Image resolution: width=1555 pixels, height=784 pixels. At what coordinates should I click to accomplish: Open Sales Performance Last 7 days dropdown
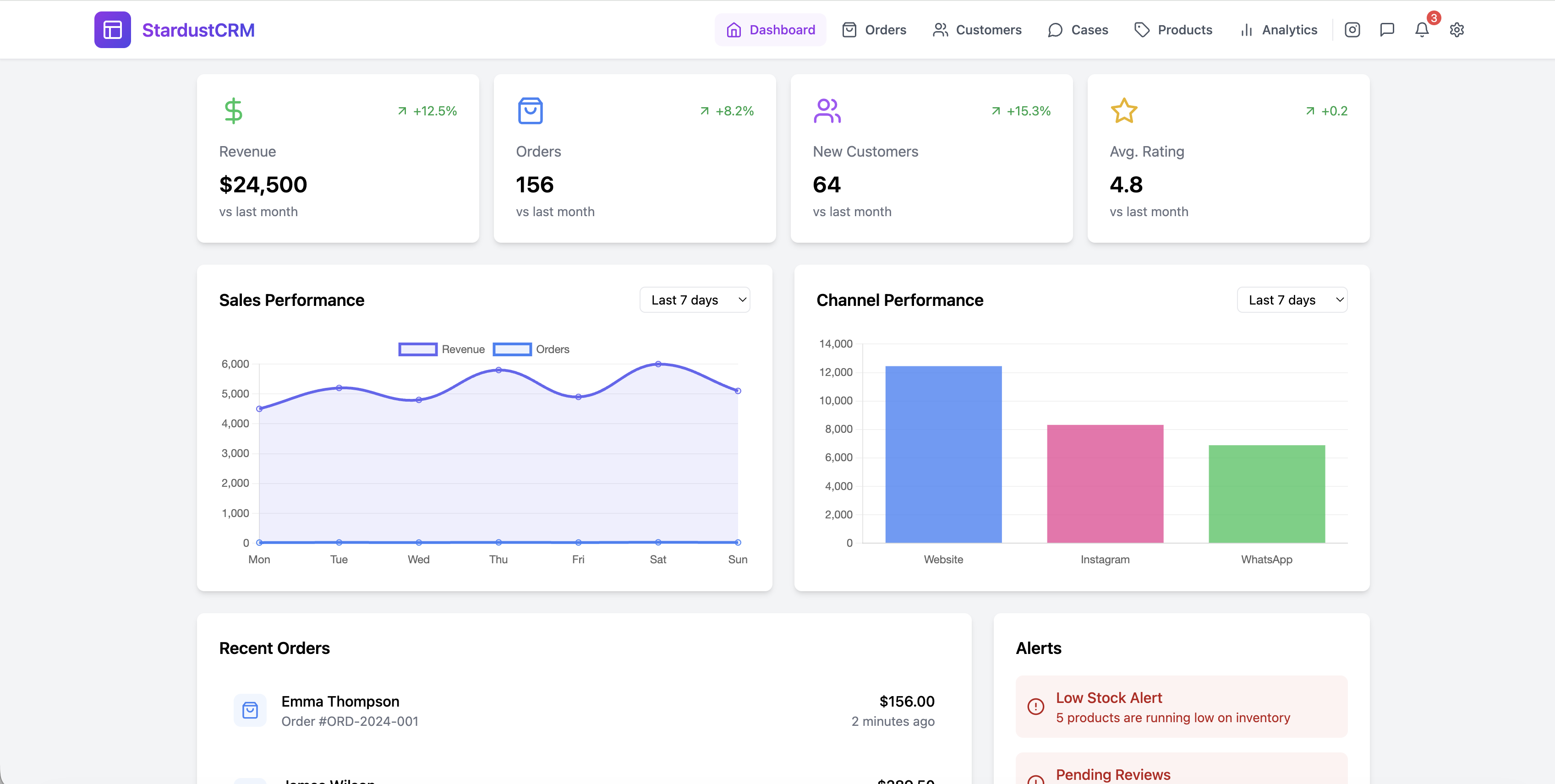[x=695, y=300]
